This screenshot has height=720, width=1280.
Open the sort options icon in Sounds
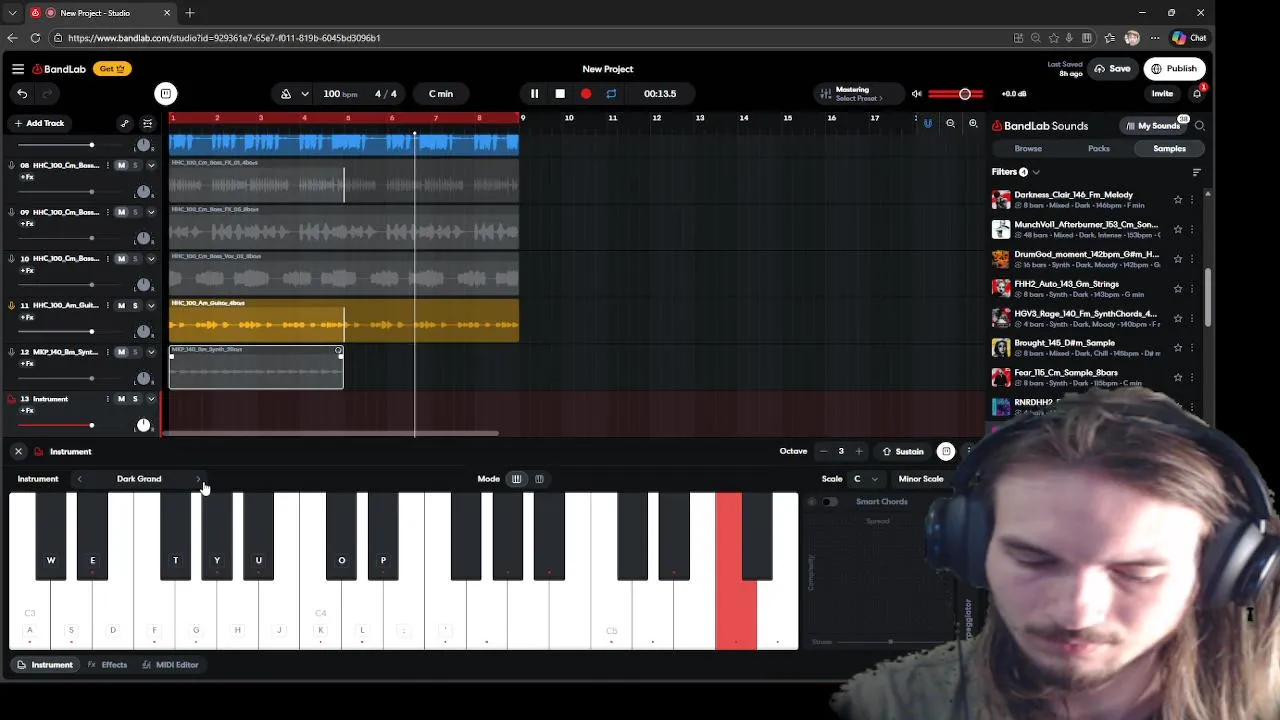(1196, 172)
